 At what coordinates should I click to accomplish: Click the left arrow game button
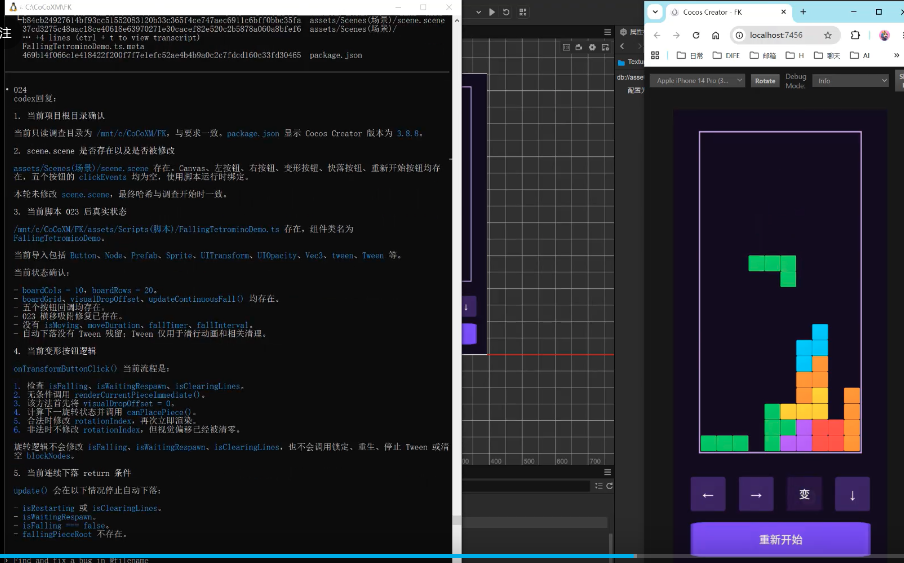pyautogui.click(x=708, y=494)
